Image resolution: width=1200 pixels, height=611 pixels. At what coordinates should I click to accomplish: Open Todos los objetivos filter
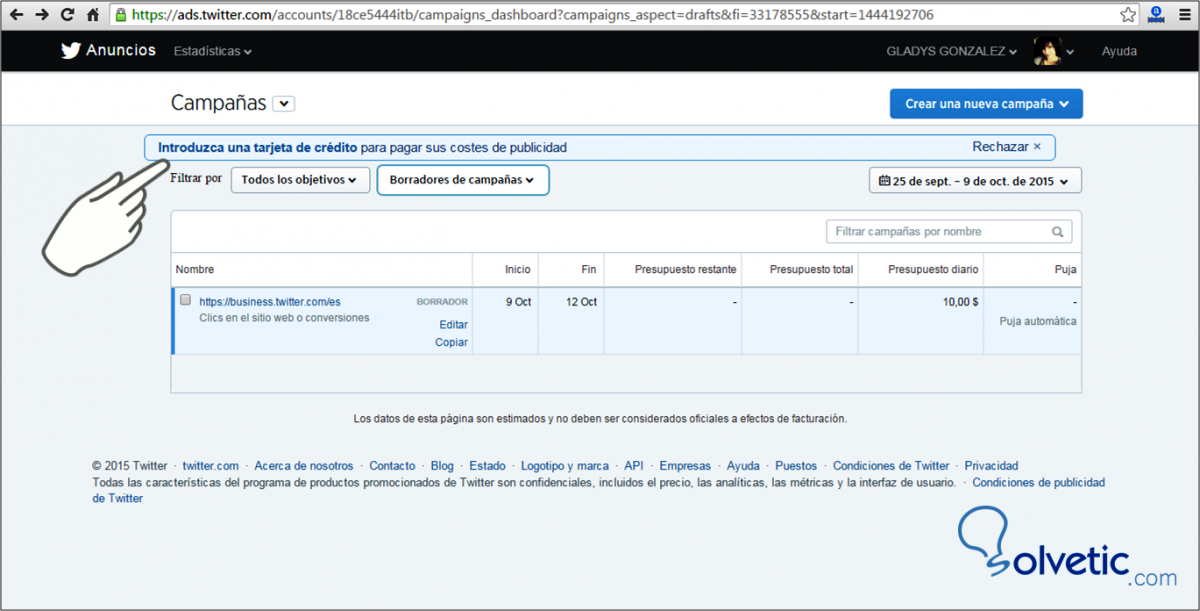(x=299, y=180)
